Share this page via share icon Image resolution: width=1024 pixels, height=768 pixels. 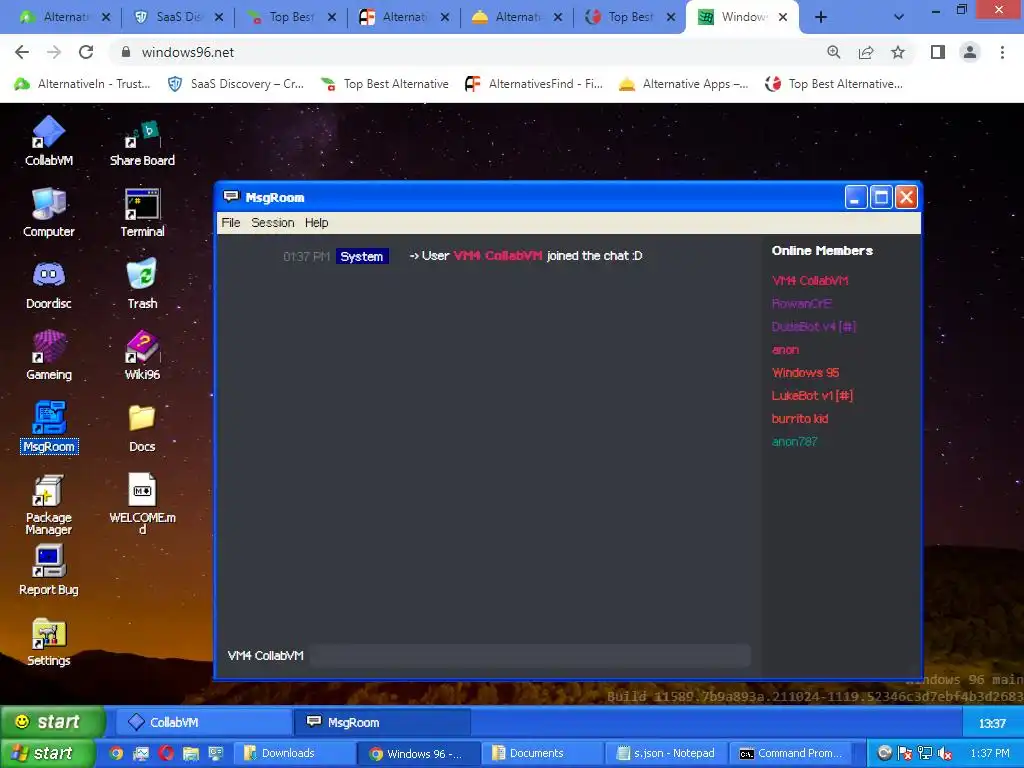click(x=866, y=52)
